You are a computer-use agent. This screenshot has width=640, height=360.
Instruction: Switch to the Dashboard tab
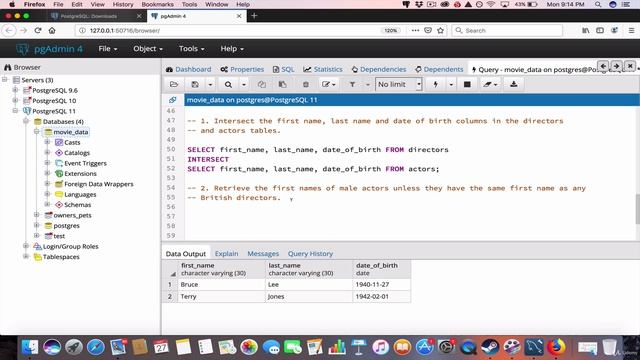[189, 69]
